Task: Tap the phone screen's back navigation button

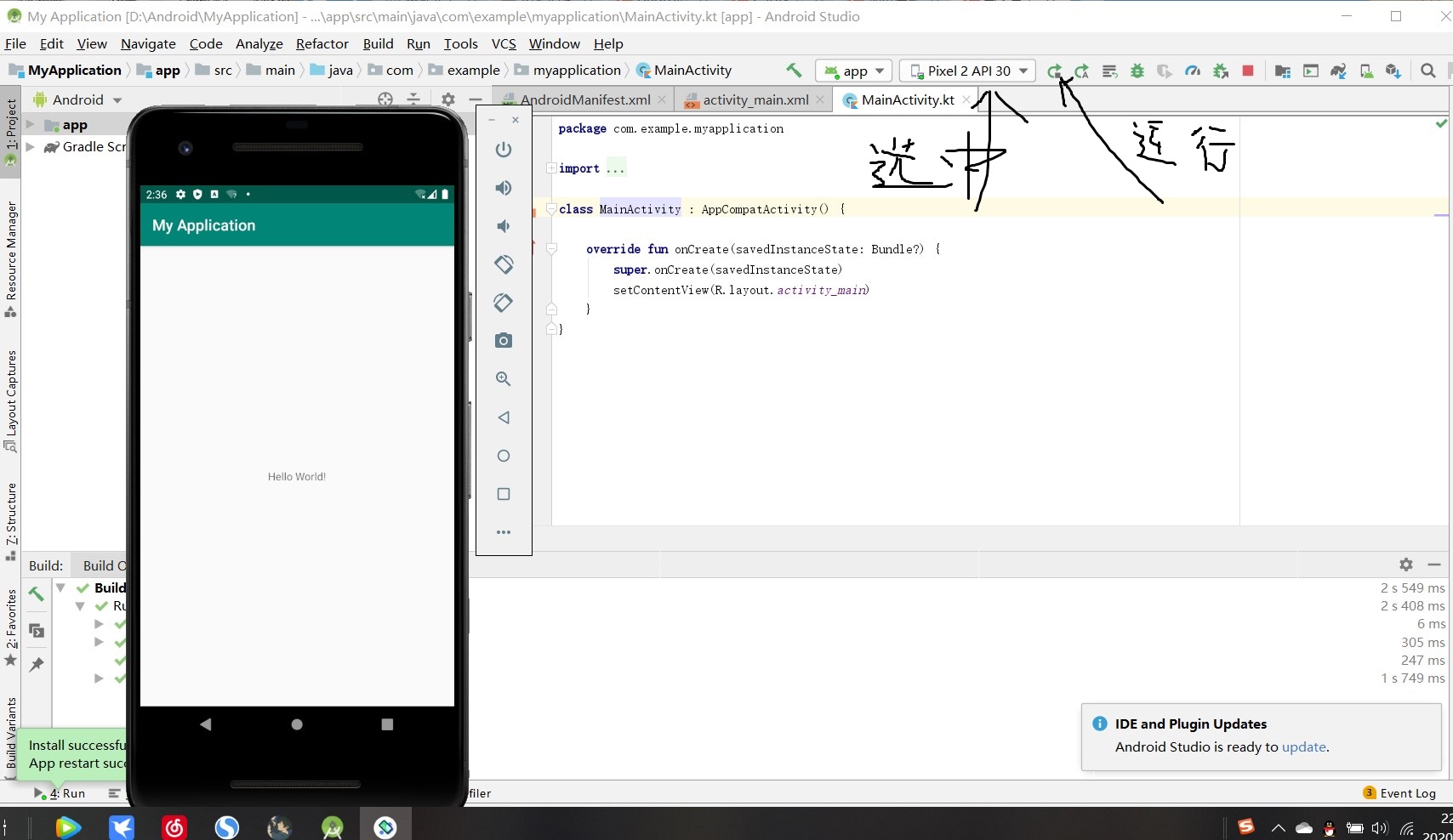Action: (x=205, y=724)
